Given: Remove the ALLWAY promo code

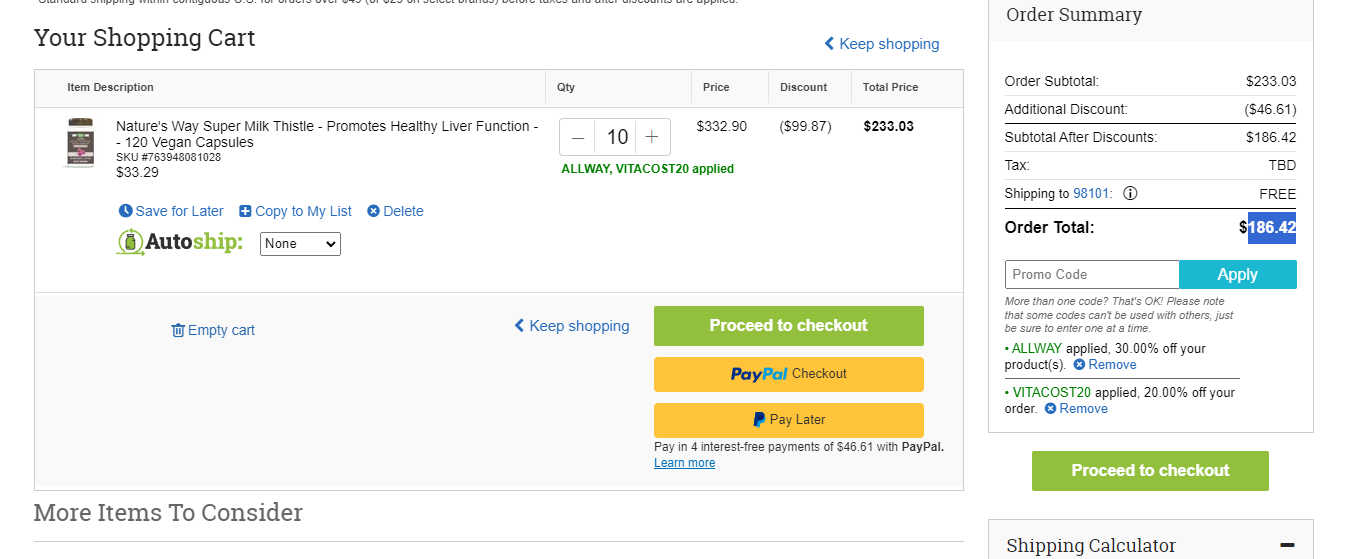Looking at the screenshot, I should pyautogui.click(x=1105, y=365).
